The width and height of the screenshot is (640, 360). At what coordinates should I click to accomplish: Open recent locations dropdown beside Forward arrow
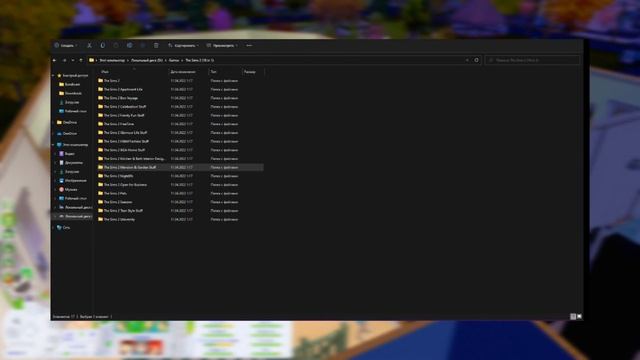coord(73,60)
